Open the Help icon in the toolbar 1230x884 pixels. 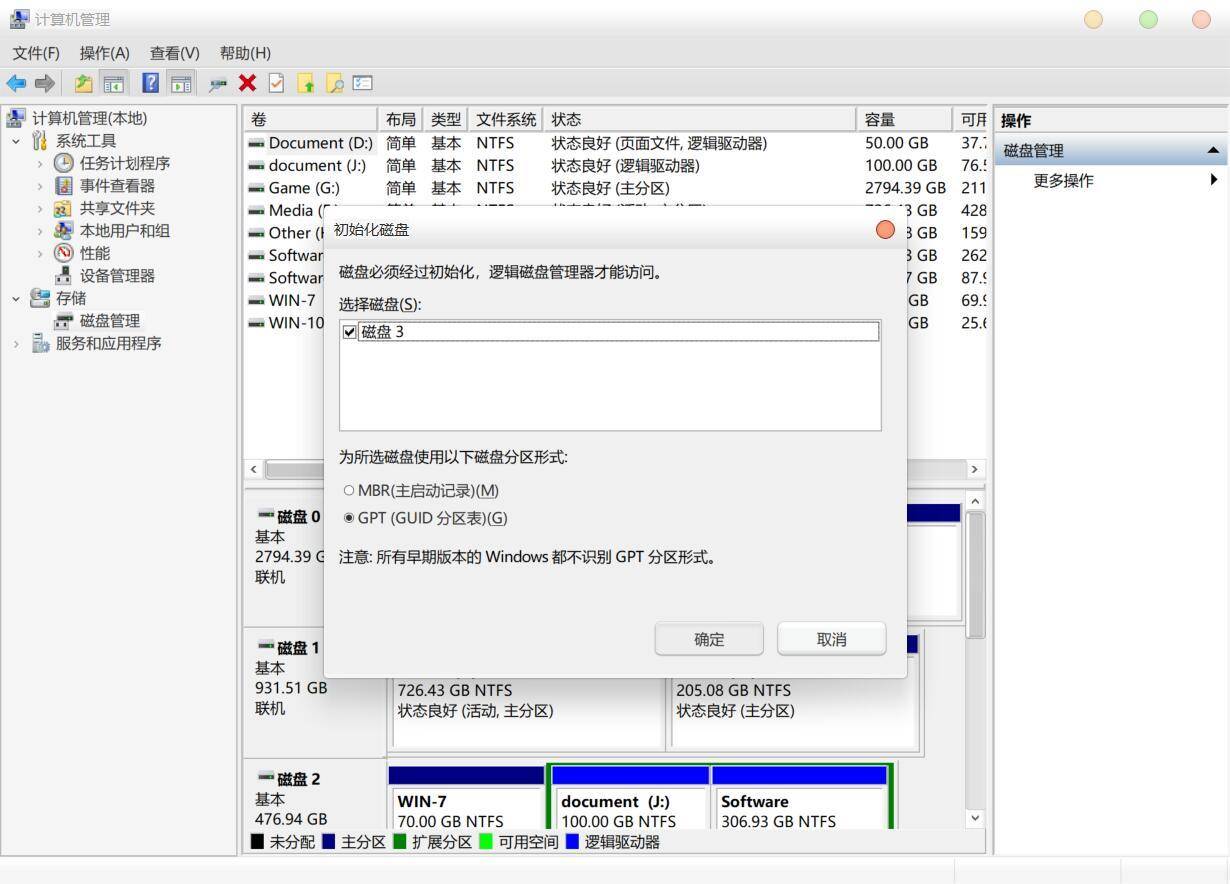(x=149, y=83)
